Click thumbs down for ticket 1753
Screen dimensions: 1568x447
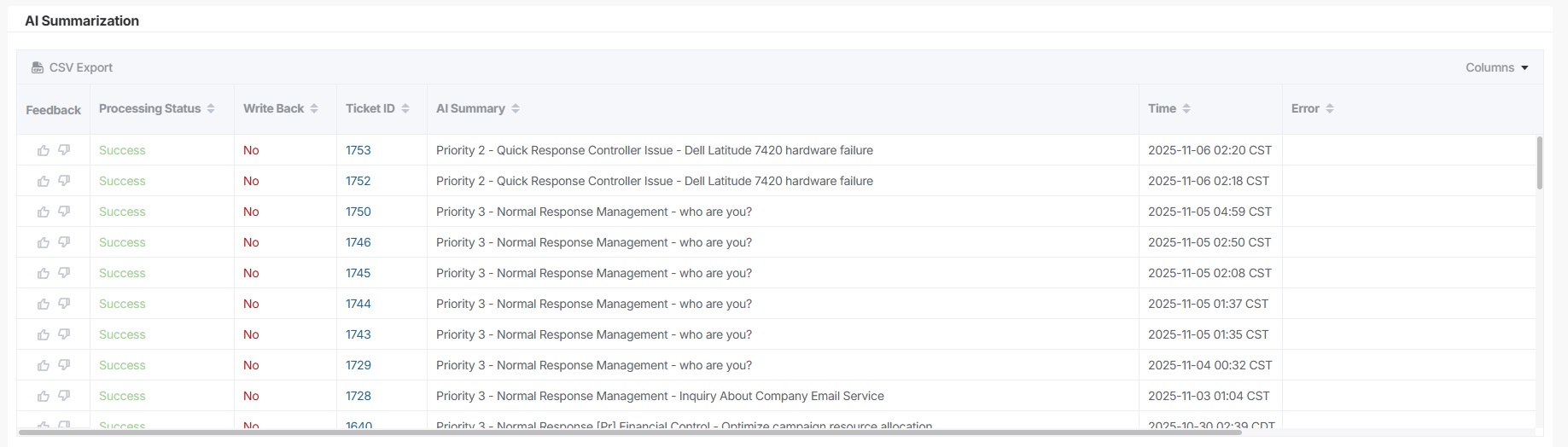click(64, 150)
